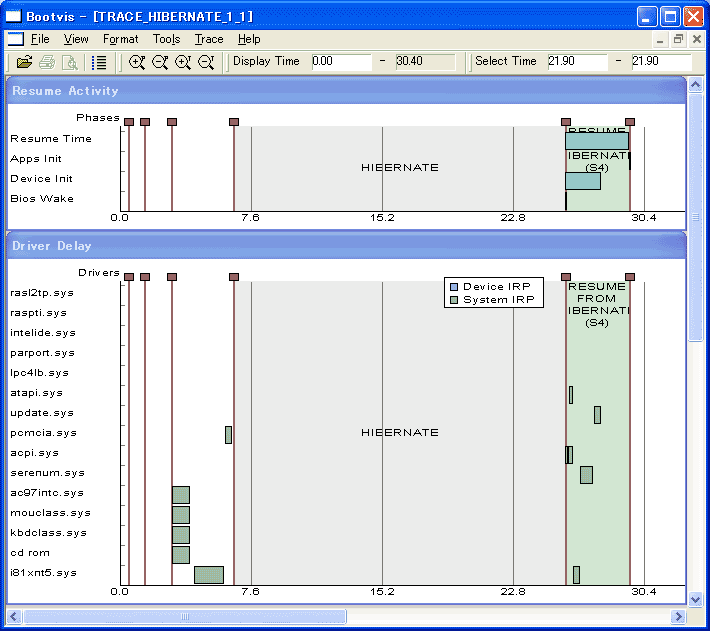Select the Device Init bar

583,181
